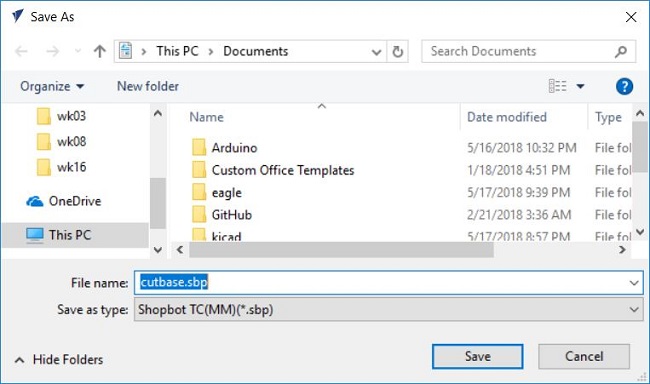Open the address bar previous locations chevron
The height and width of the screenshot is (384, 650).
pyautogui.click(x=376, y=52)
